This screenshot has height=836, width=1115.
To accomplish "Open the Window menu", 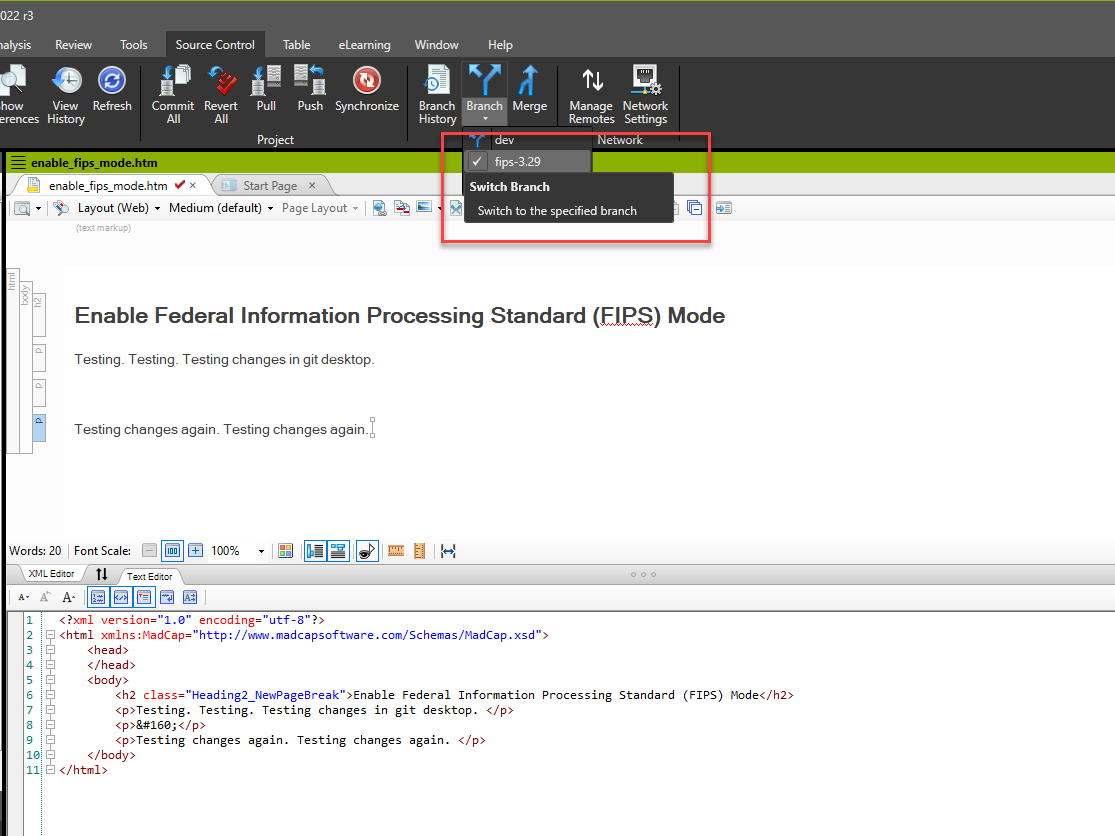I will (x=436, y=44).
